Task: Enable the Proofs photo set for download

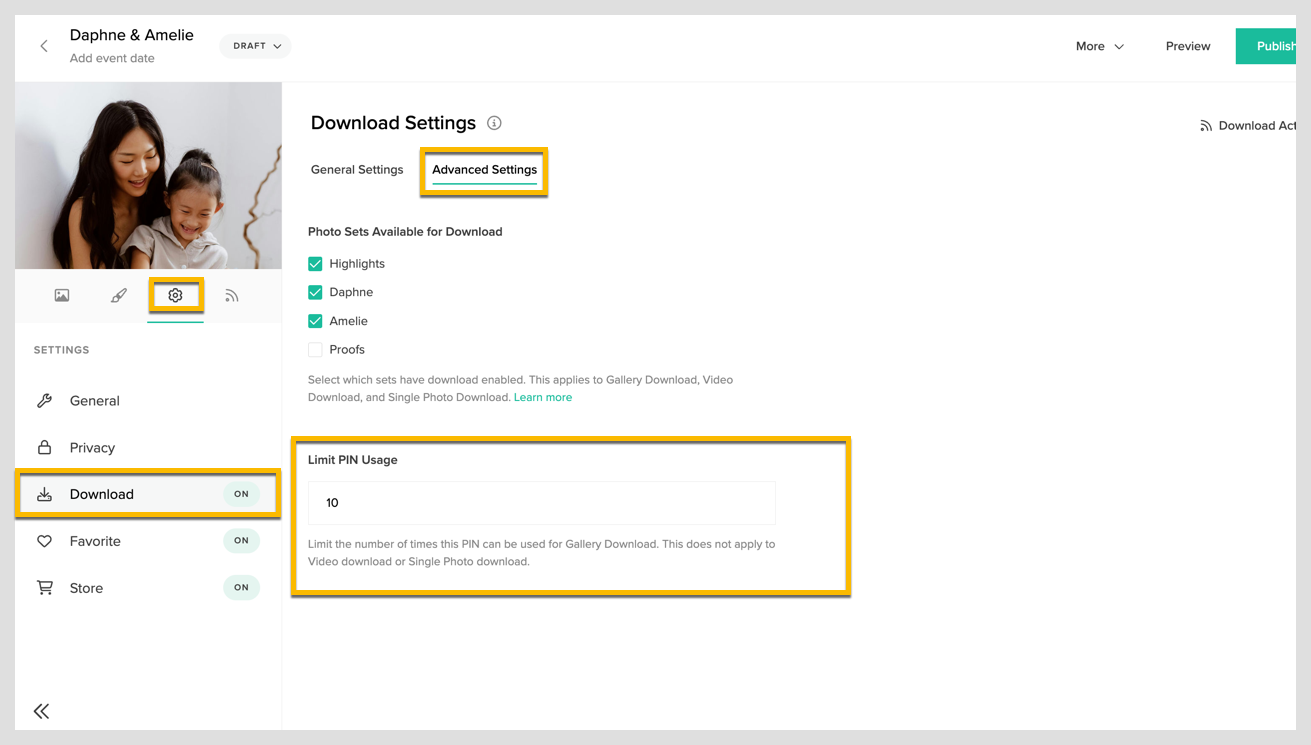Action: [315, 349]
